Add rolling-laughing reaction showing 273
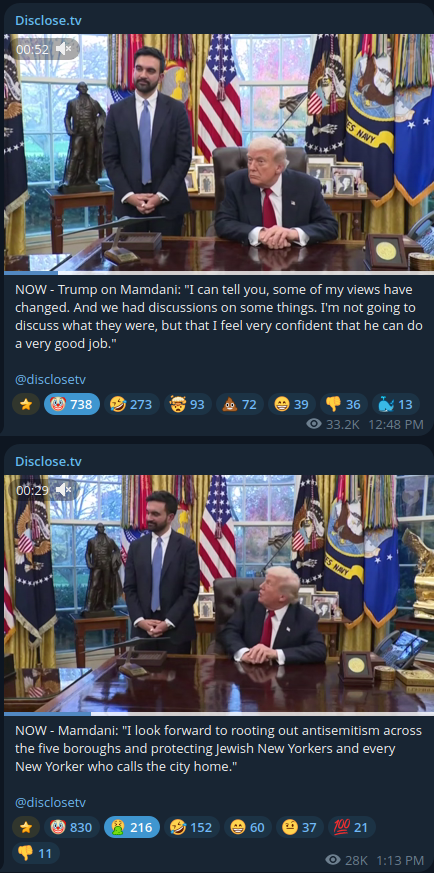434x873 pixels. pyautogui.click(x=132, y=404)
